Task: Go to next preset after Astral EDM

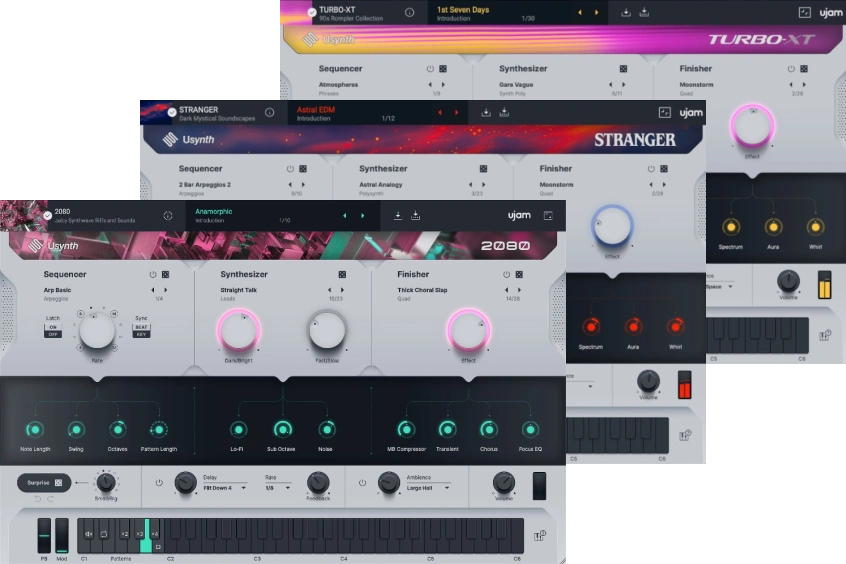Action: pyautogui.click(x=456, y=112)
